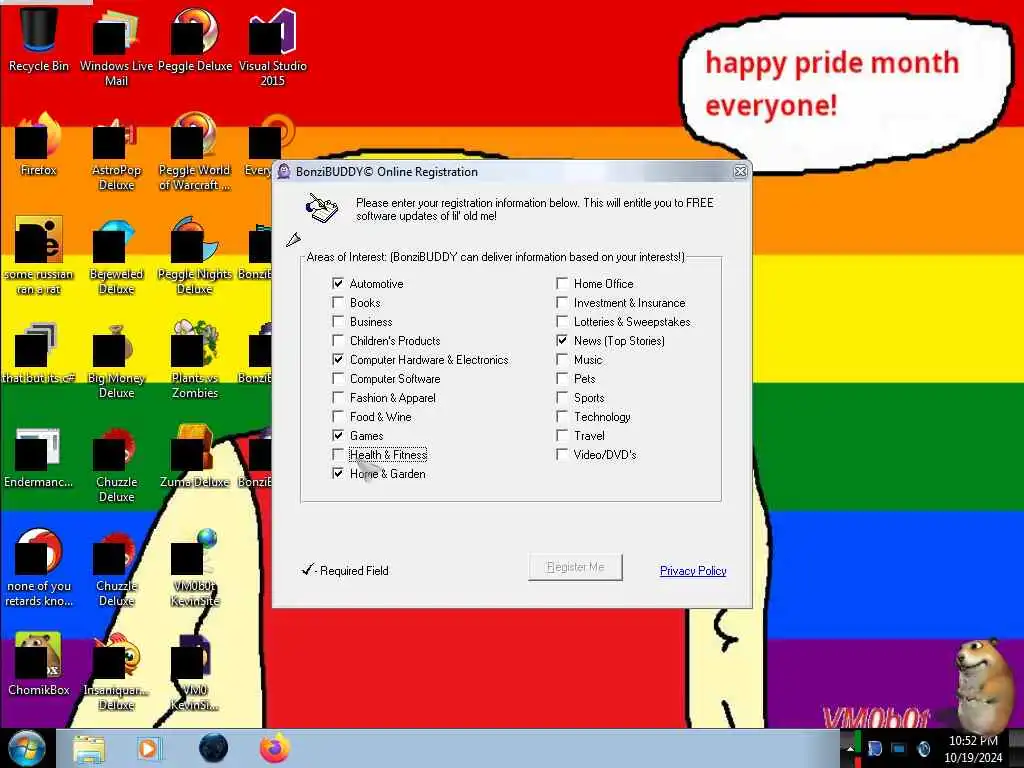
Task: Uncheck Computer Hardware & Electronics
Action: coord(338,359)
